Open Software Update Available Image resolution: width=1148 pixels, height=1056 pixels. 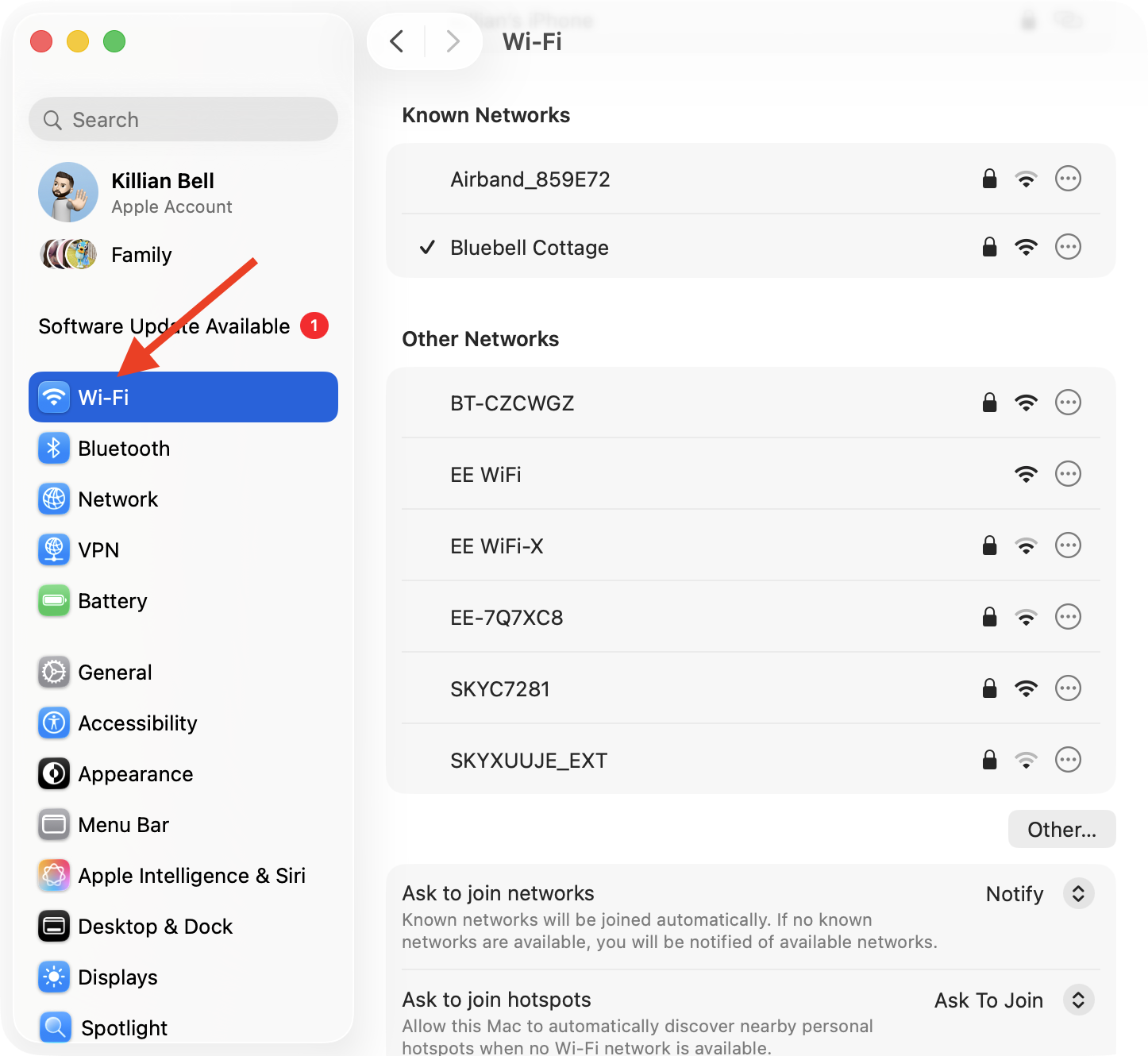click(164, 326)
